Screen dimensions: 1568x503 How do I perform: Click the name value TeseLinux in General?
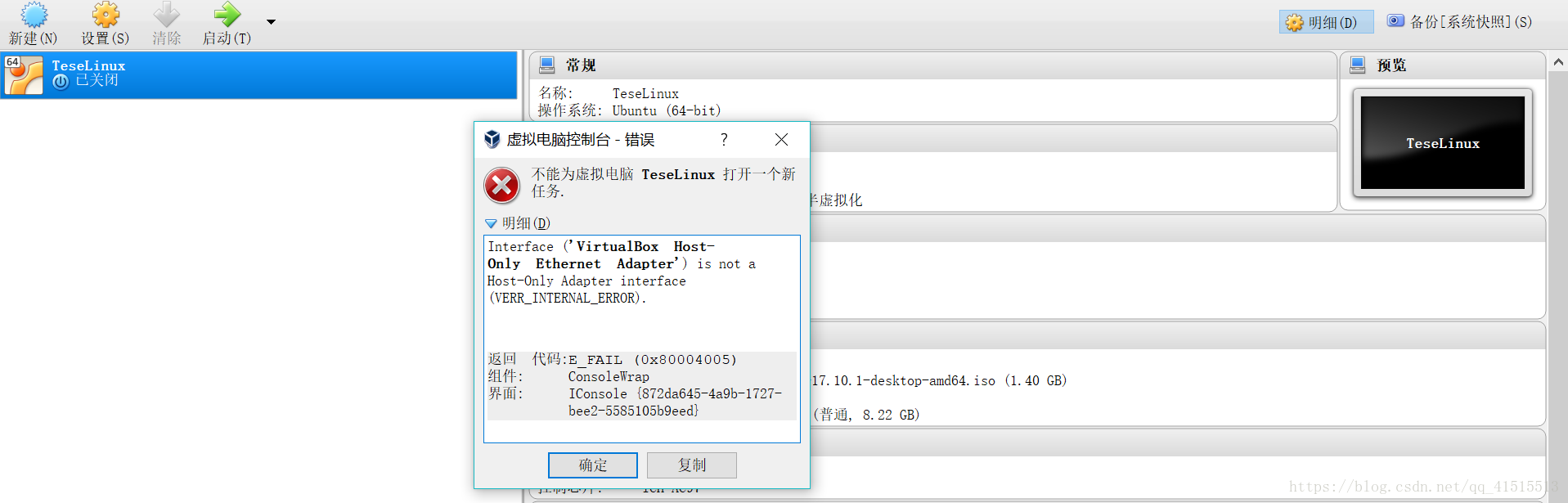click(x=645, y=93)
